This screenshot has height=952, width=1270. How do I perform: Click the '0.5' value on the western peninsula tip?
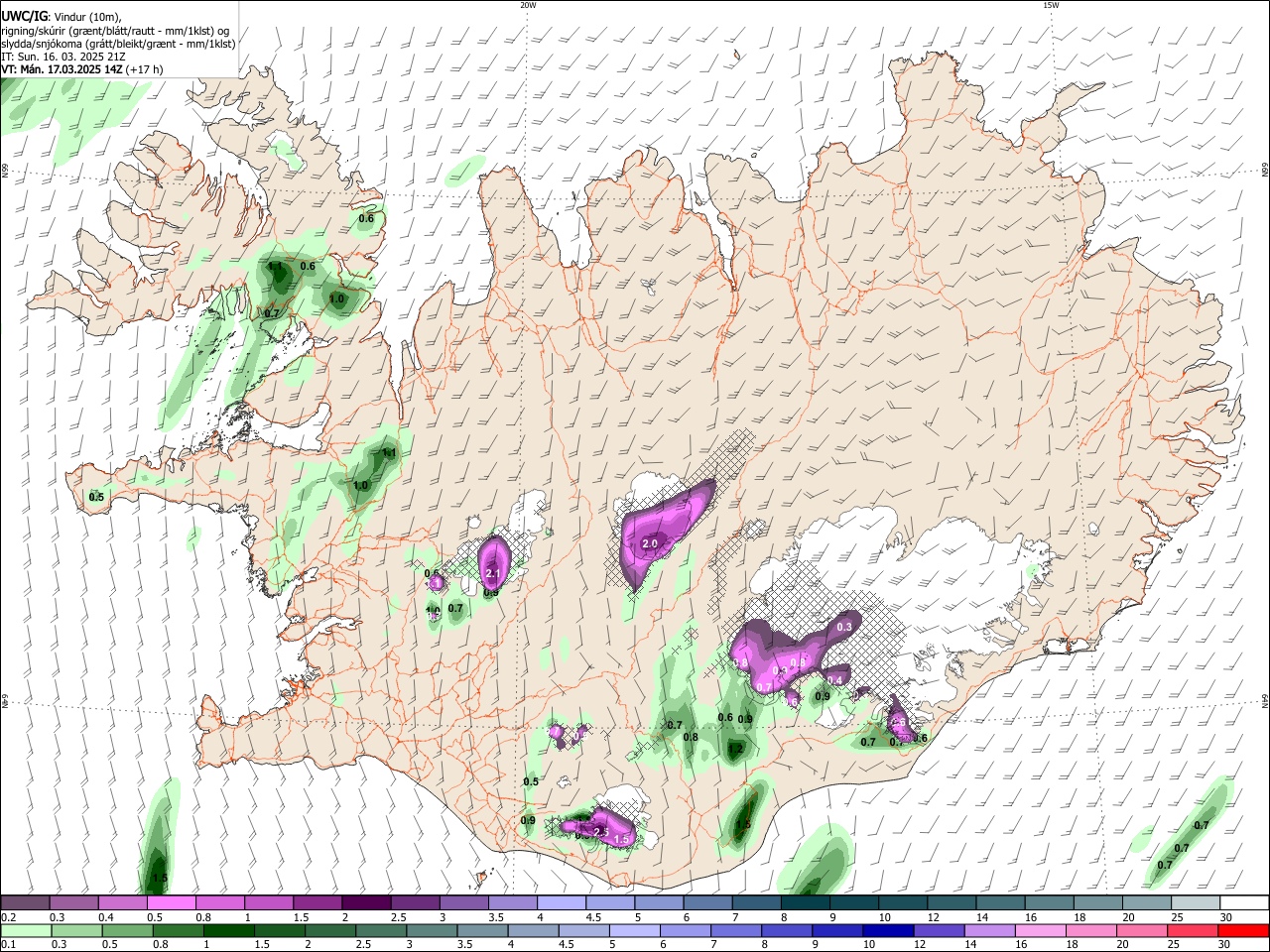click(96, 497)
